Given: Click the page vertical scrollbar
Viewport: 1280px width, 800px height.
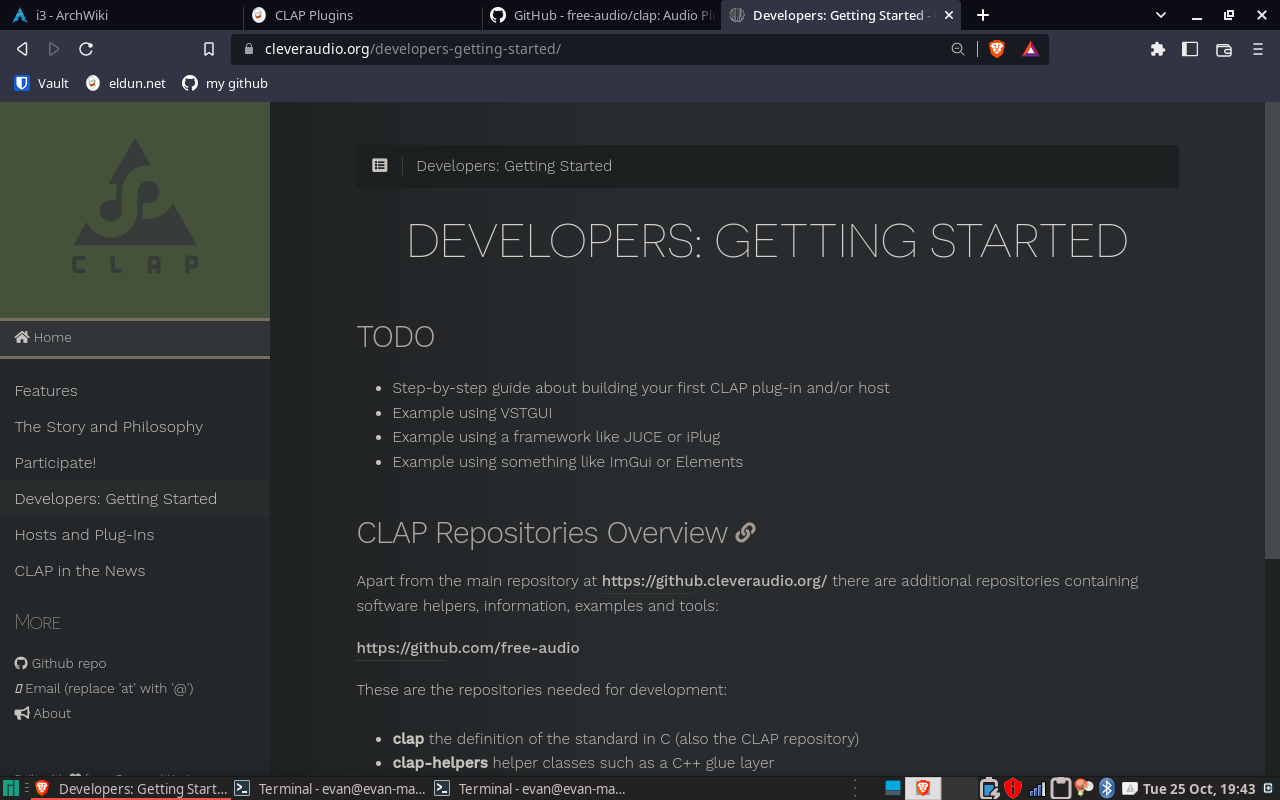Looking at the screenshot, I should pos(1272,330).
